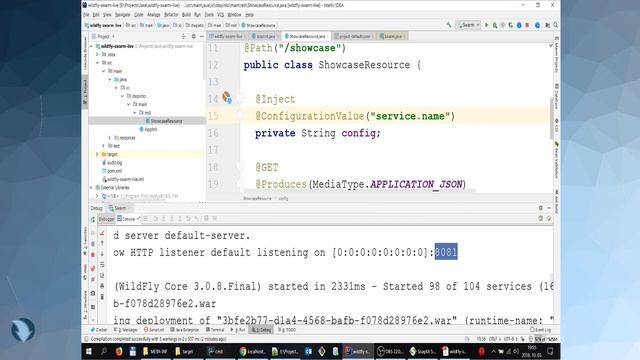Clear the console with the trash icon
Viewport: 640px width, 360px height.
[x=102, y=296]
